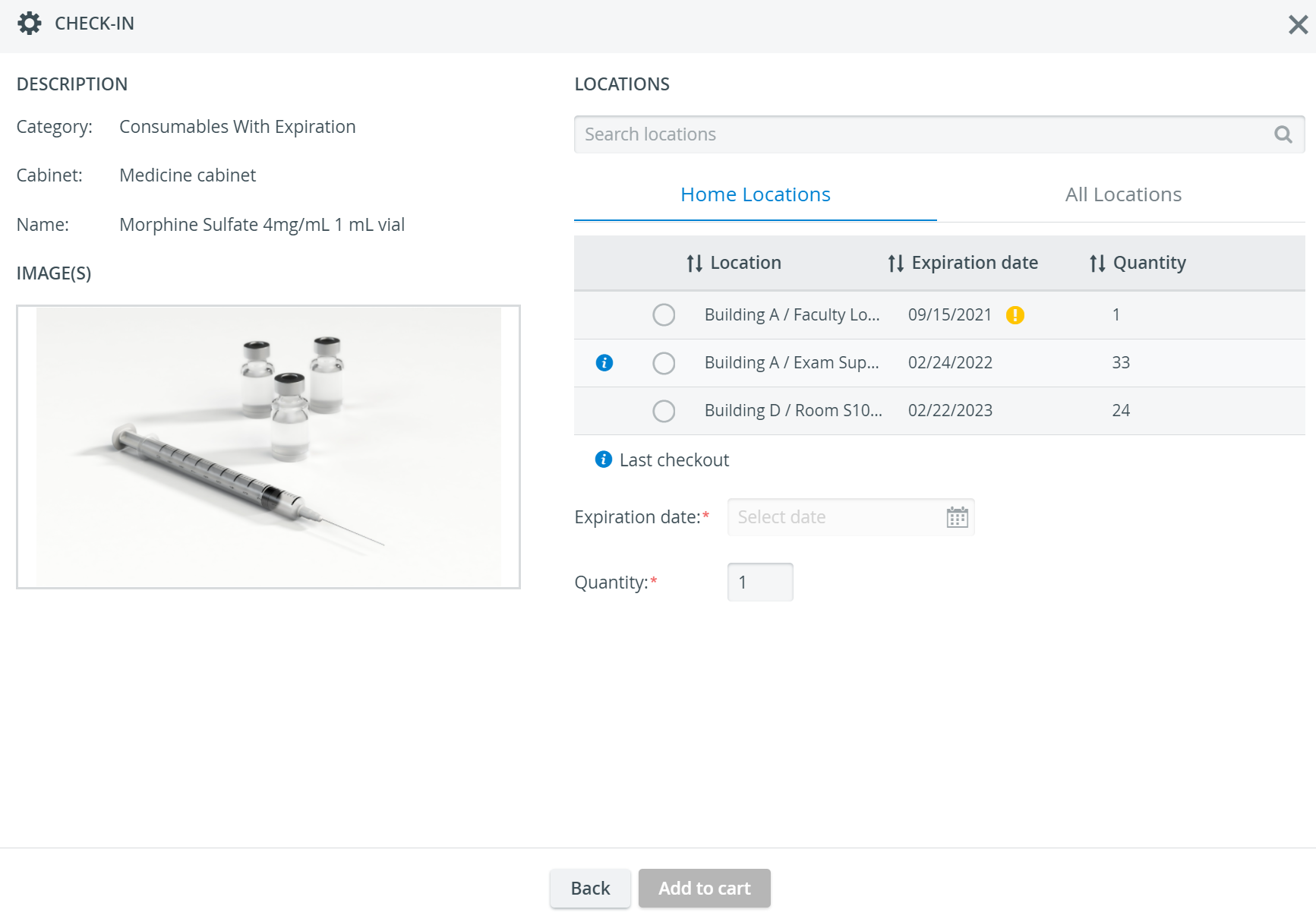This screenshot has height=922, width=1316.
Task: Sort by Expiration date arrows icon
Action: 895,264
